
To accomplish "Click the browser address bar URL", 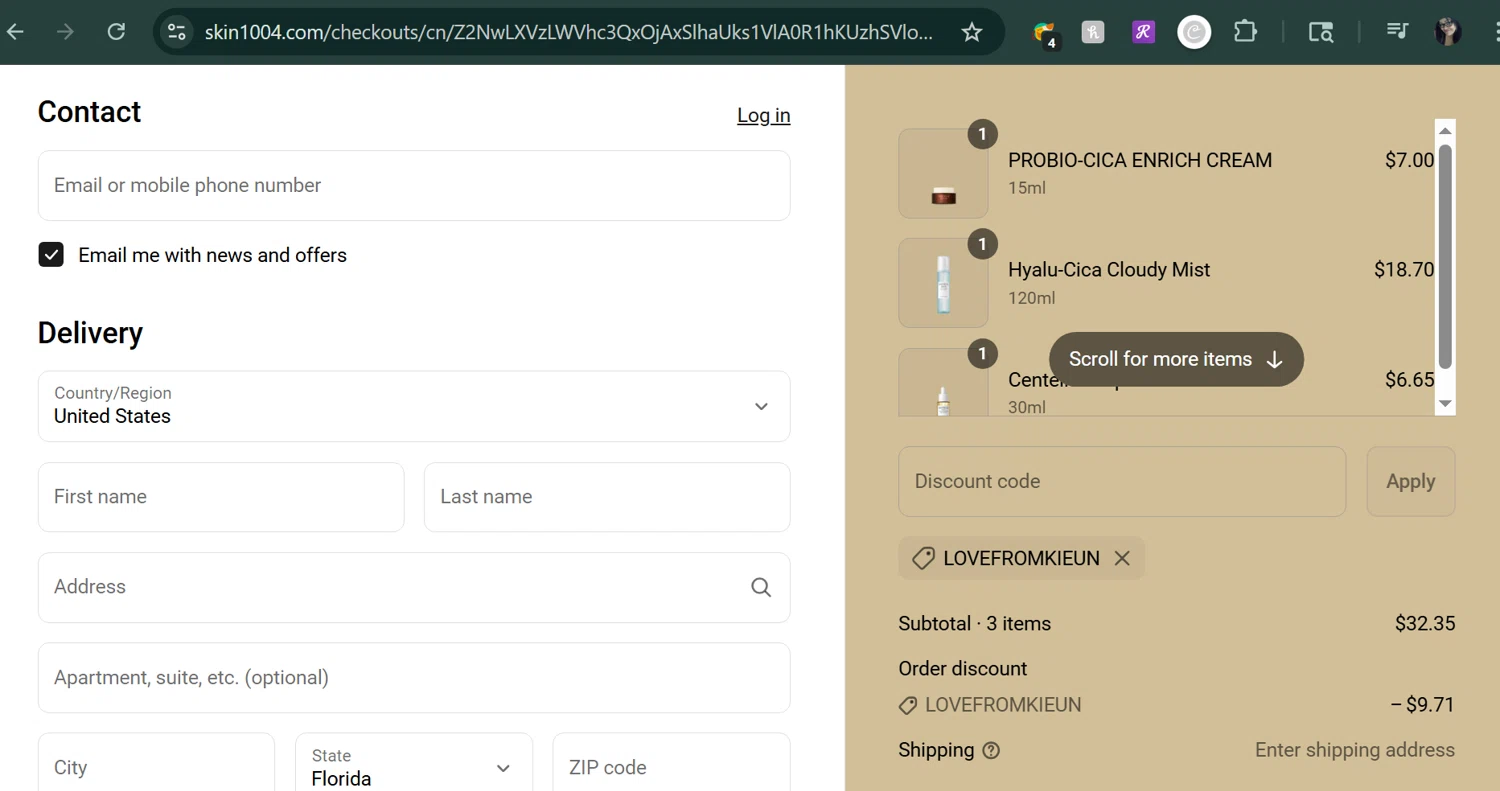I will [568, 32].
